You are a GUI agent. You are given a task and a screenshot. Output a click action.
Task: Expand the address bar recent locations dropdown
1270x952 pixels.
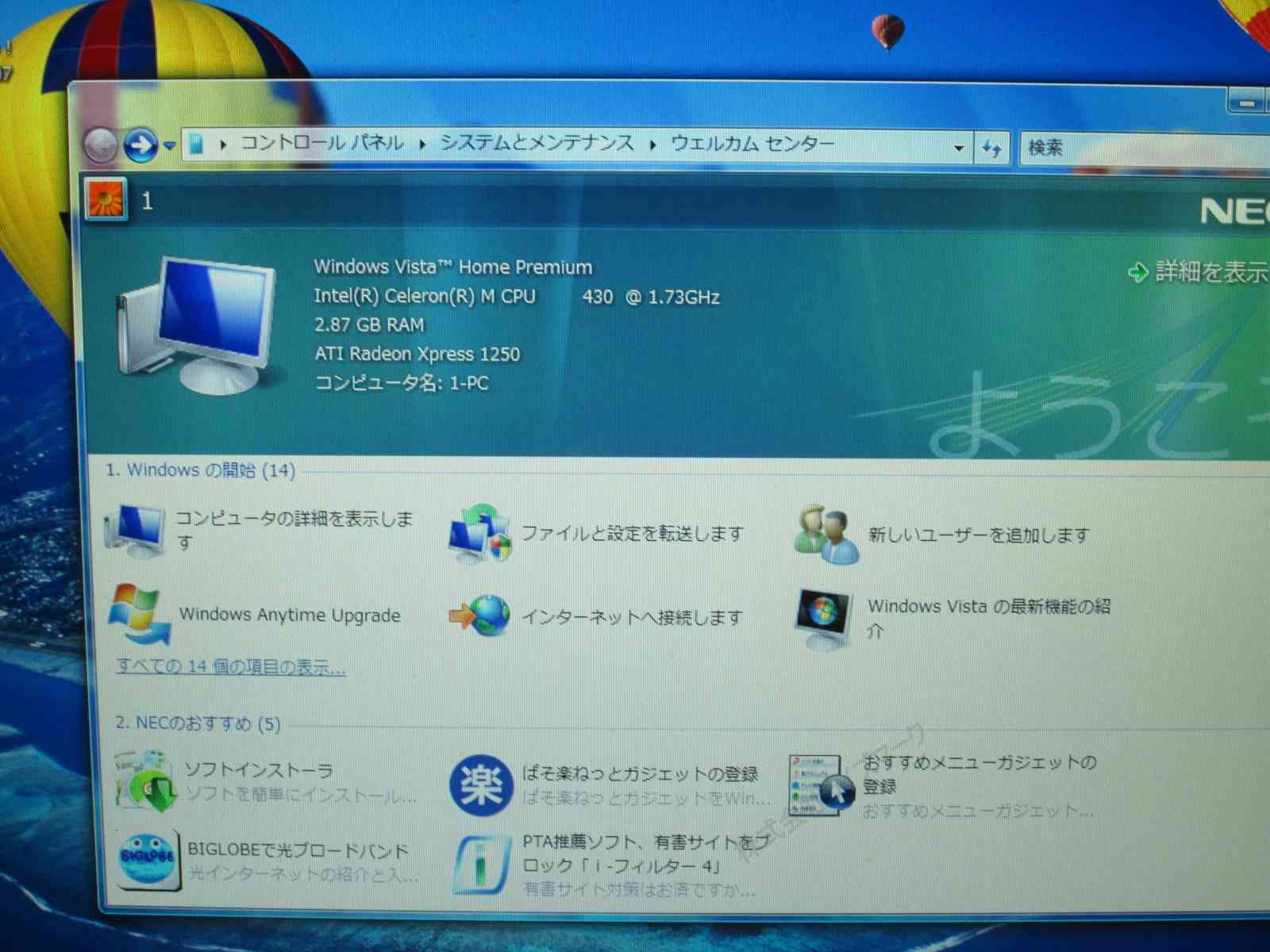(958, 146)
